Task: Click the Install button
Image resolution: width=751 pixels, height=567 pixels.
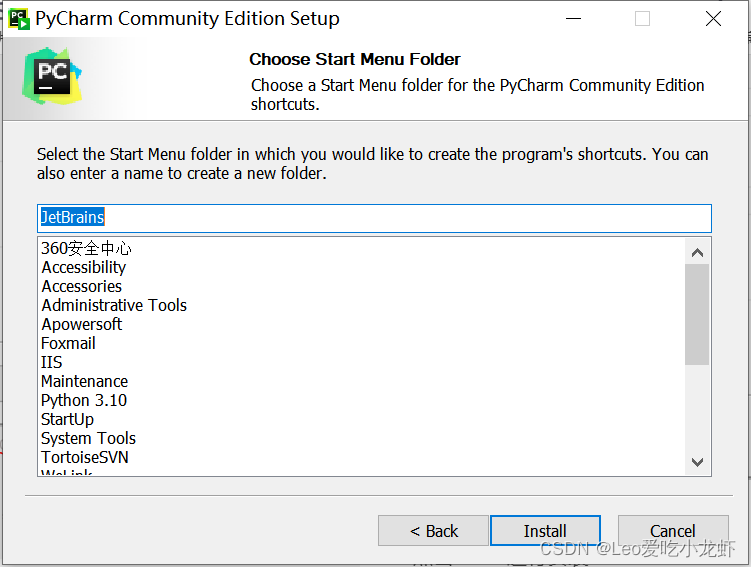Action: 545,531
